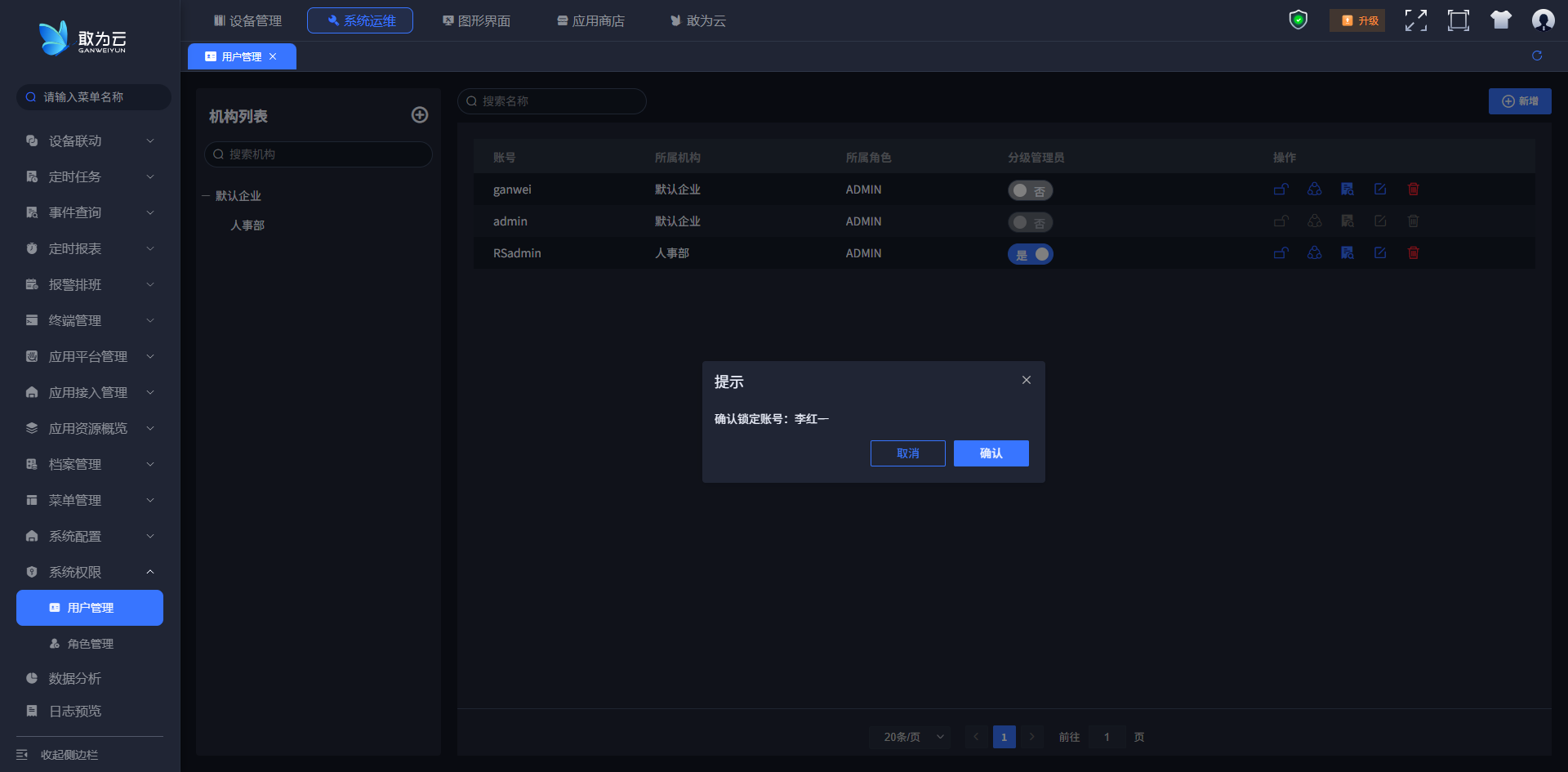Click the 搜索机构 search field

(x=318, y=154)
